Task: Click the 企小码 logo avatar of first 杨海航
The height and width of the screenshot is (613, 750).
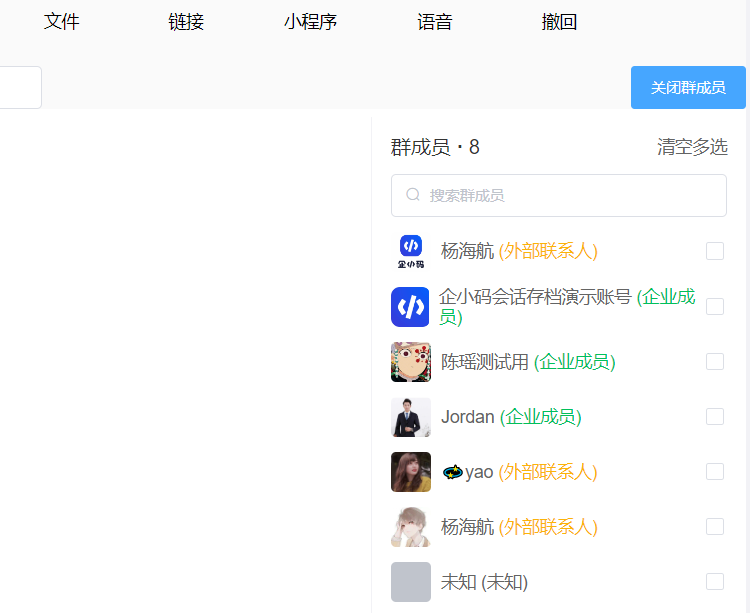Action: tap(411, 252)
